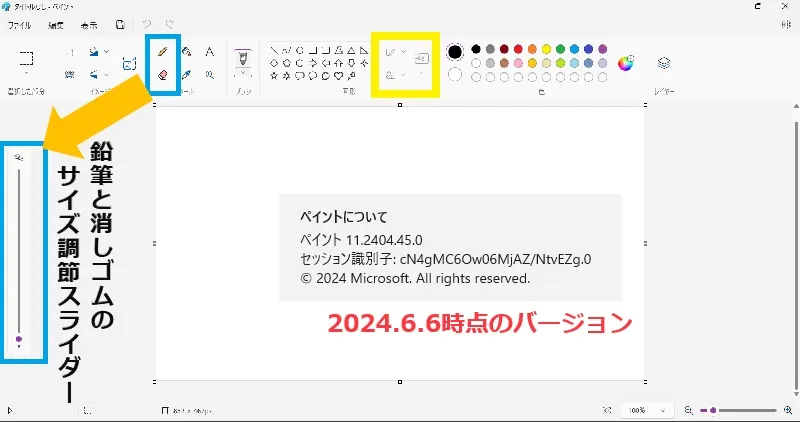The image size is (800, 422).
Task: Pick the green color swatch
Action: tap(561, 49)
